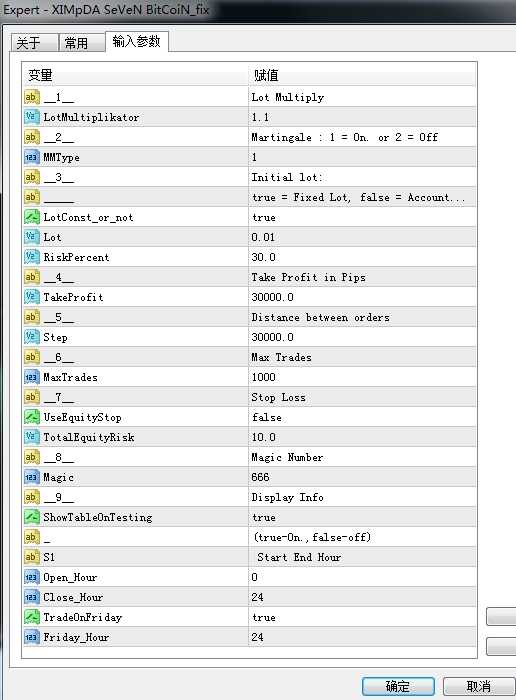Click the 取消 cancel button
This screenshot has width=516, height=700.
tap(479, 686)
